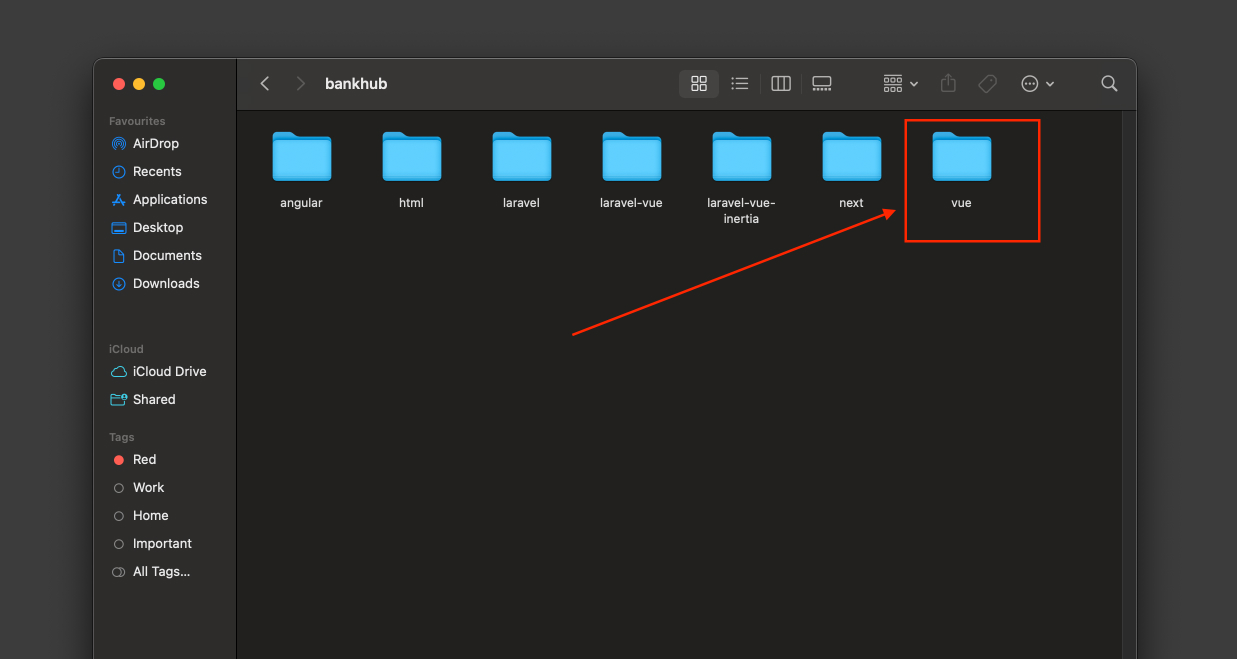
Task: Click the next folder name label
Action: pyautogui.click(x=851, y=203)
